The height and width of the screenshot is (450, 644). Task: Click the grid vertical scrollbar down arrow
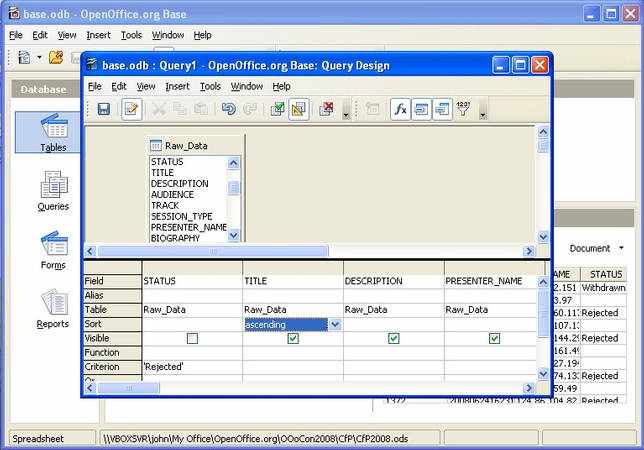tap(543, 374)
